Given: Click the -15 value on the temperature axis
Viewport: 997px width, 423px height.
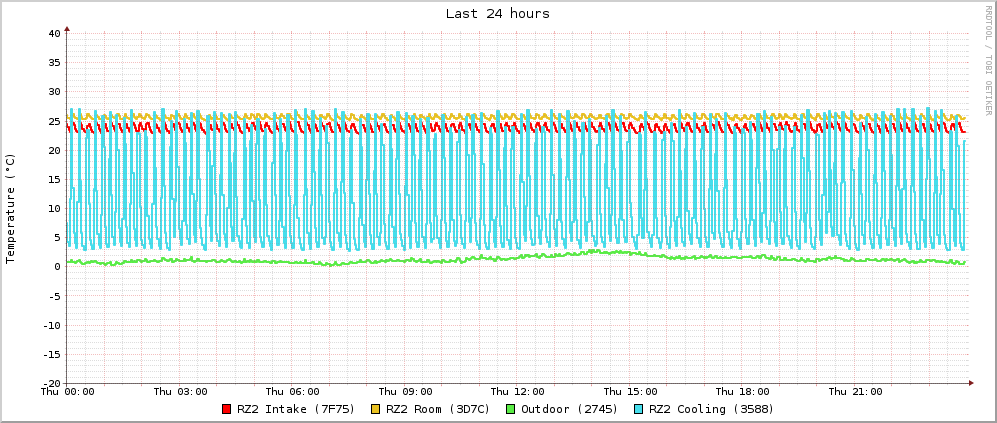Looking at the screenshot, I should [x=52, y=354].
